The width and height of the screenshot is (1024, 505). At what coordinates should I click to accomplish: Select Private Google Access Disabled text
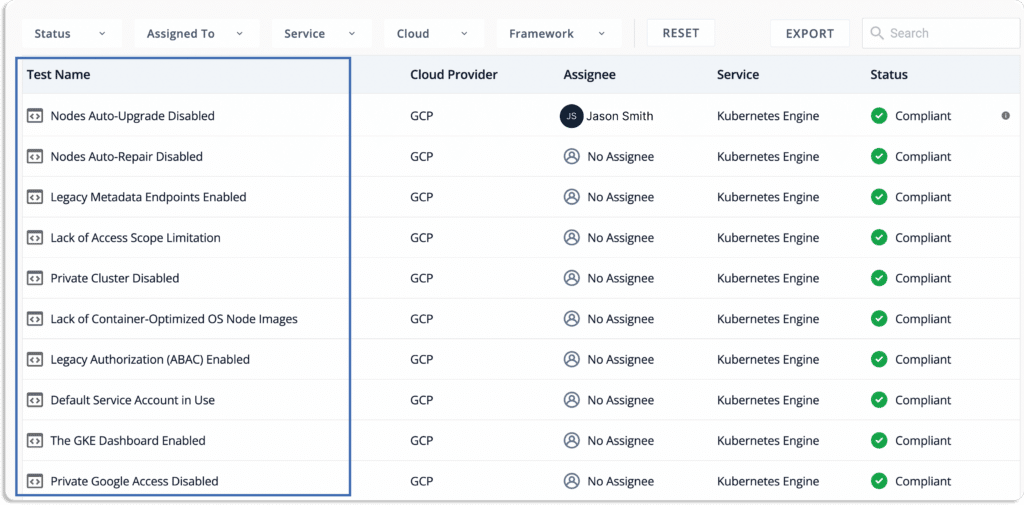pyautogui.click(x=135, y=481)
